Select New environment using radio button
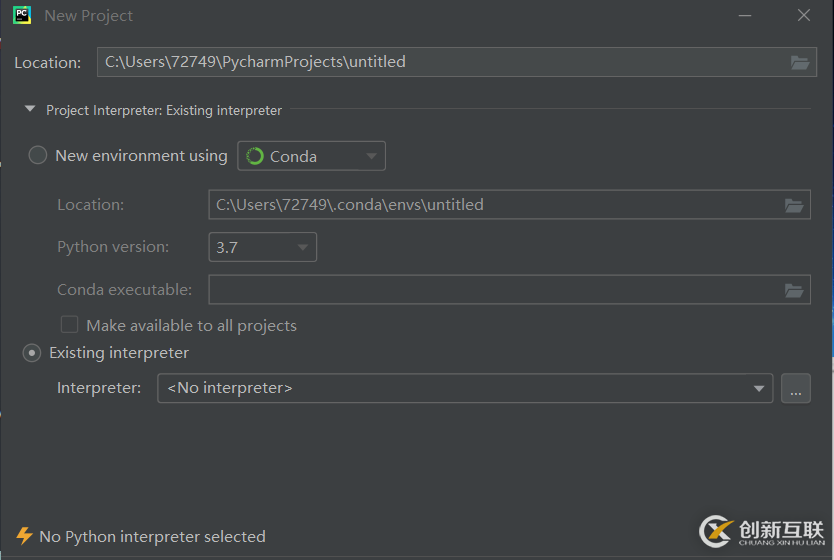The height and width of the screenshot is (560, 834). (38, 156)
